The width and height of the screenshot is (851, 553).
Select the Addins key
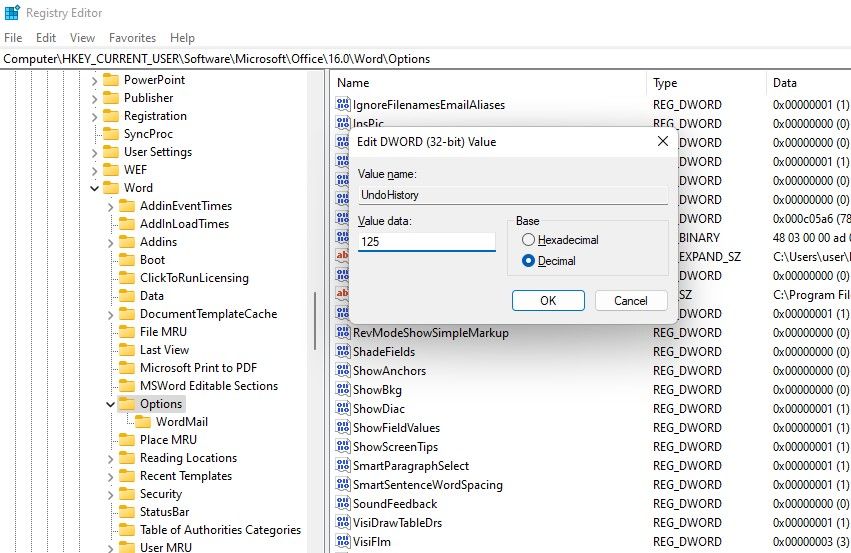pyautogui.click(x=158, y=241)
